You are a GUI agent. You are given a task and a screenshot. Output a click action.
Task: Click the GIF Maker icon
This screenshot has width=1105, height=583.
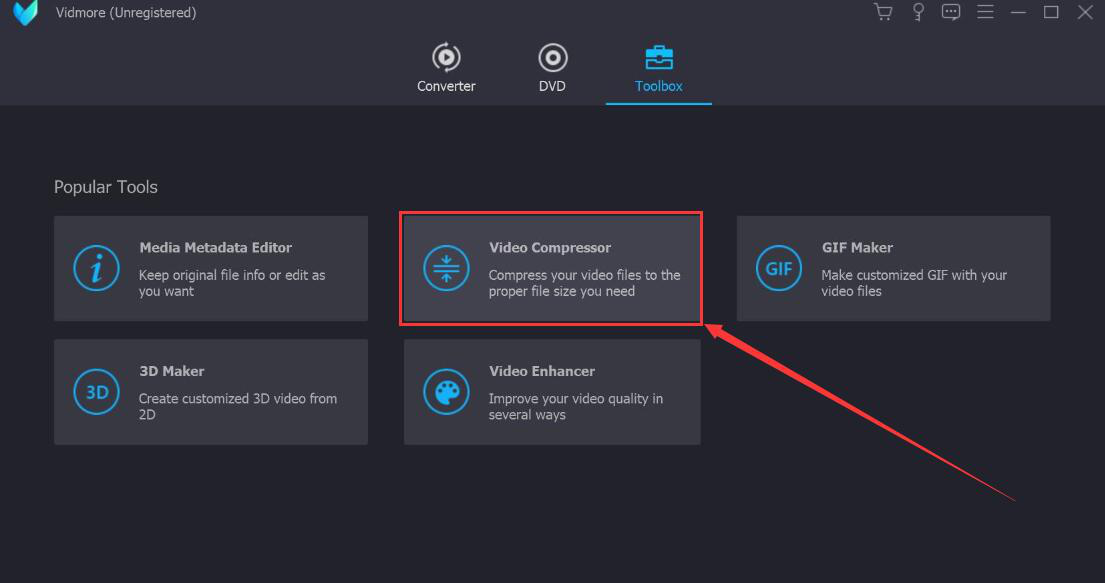(779, 268)
